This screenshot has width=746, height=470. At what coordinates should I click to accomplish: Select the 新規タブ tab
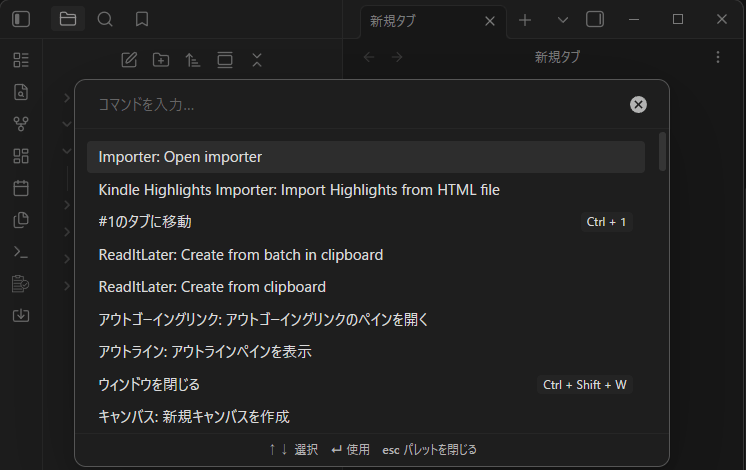click(x=433, y=21)
